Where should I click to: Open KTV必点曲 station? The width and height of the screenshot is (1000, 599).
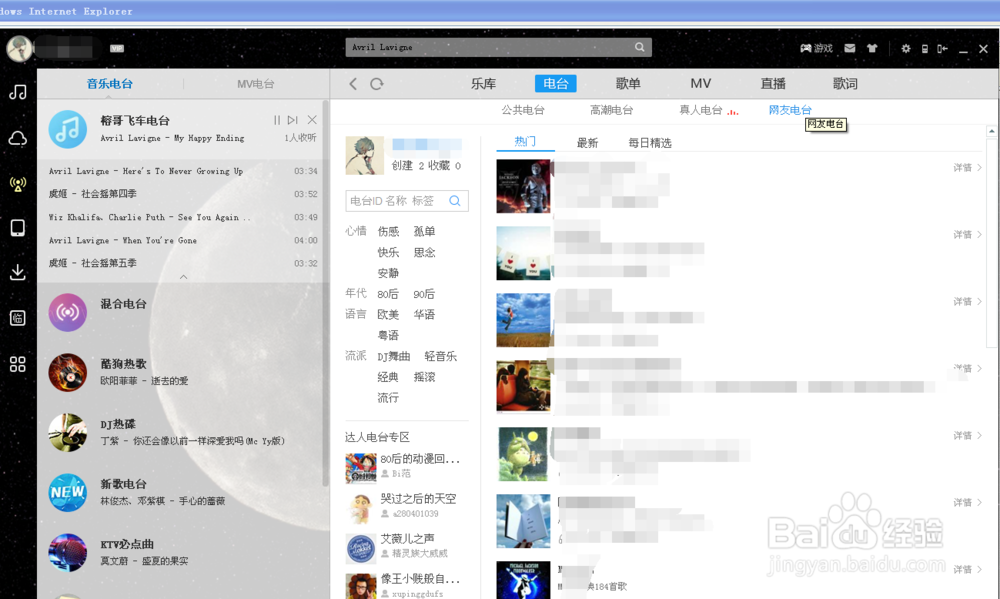183,552
